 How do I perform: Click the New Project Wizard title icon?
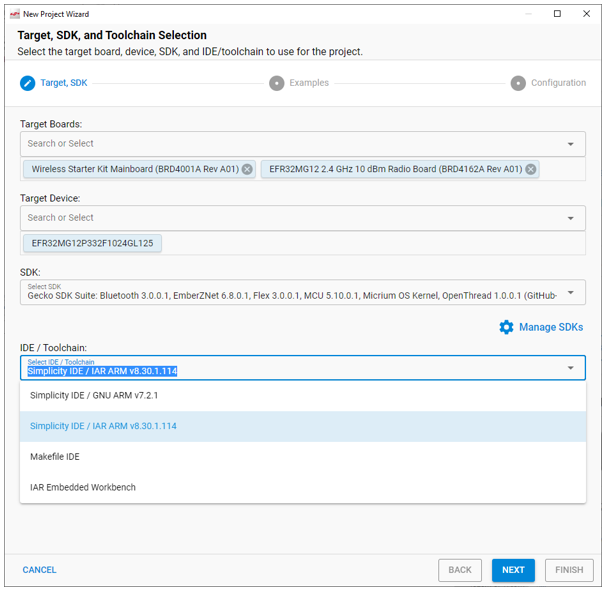point(15,14)
